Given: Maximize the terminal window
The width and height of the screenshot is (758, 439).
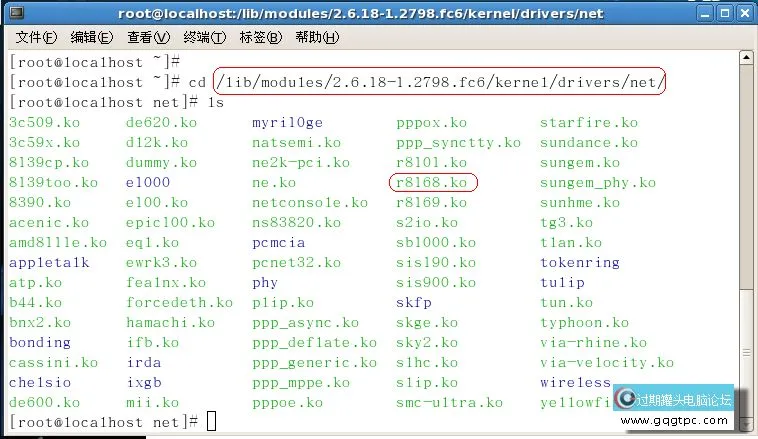Looking at the screenshot, I should point(725,14).
